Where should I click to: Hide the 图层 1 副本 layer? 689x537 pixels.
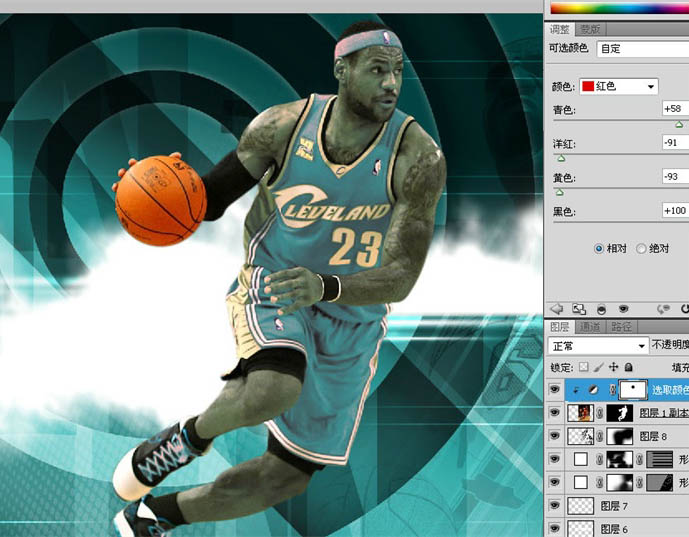[x=555, y=413]
